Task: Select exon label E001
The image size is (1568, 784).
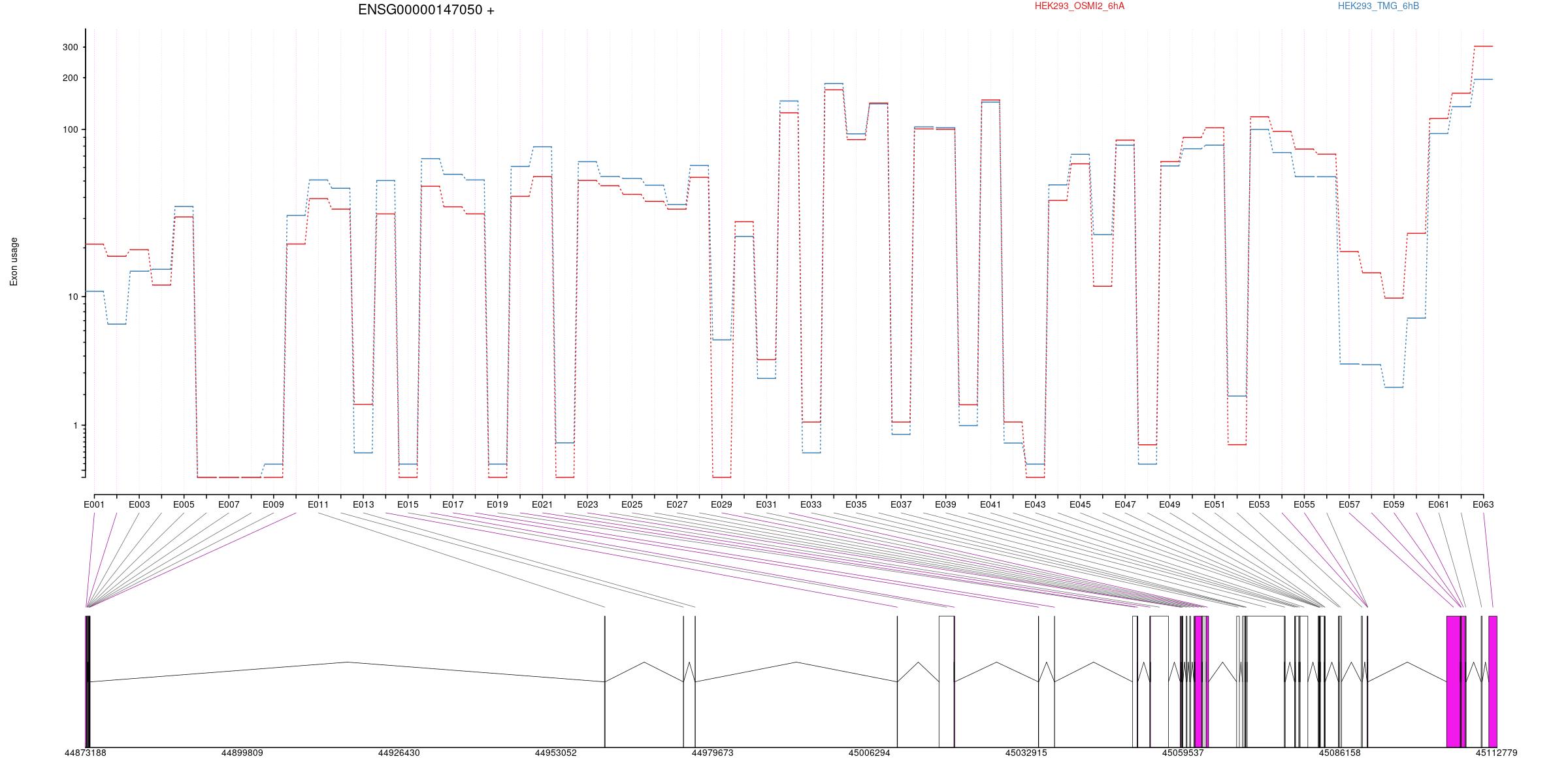Action: (94, 504)
